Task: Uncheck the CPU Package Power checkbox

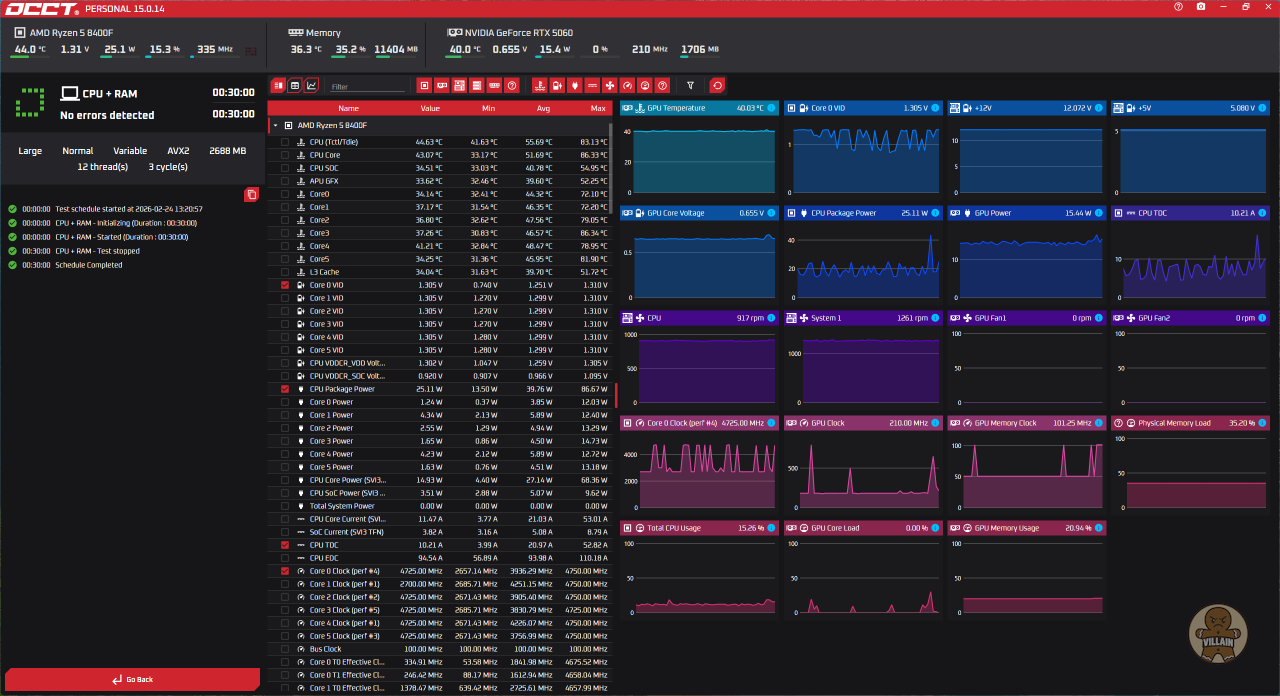Action: click(x=285, y=389)
